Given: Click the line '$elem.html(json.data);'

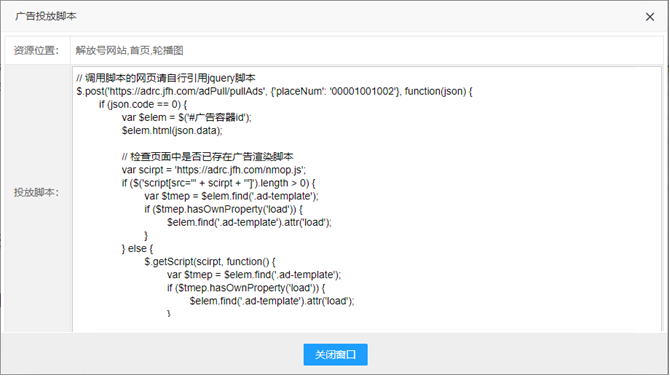Looking at the screenshot, I should pos(172,130).
